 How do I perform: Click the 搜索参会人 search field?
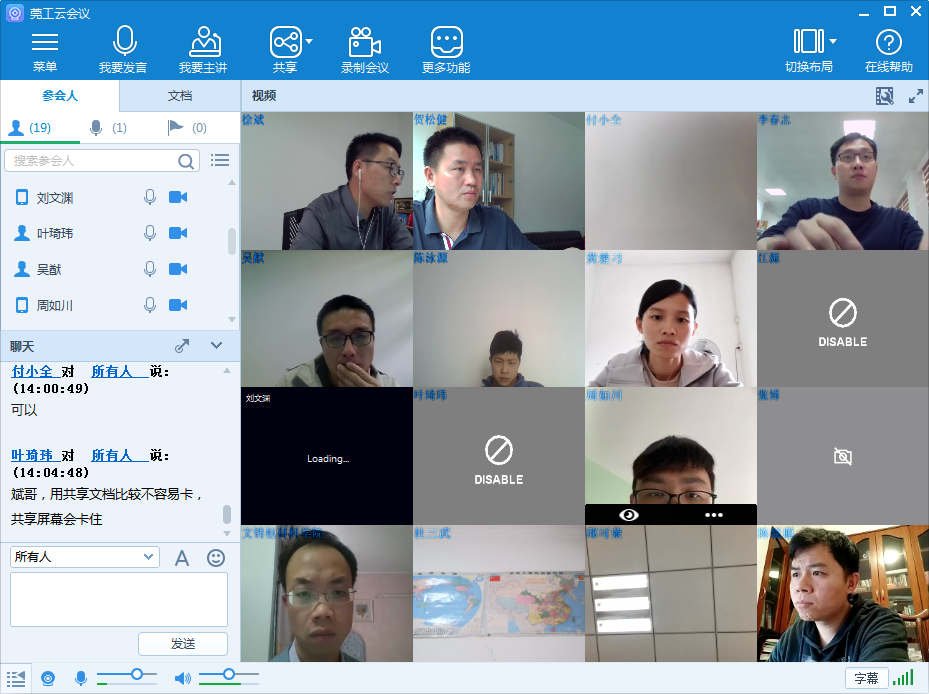click(92, 161)
